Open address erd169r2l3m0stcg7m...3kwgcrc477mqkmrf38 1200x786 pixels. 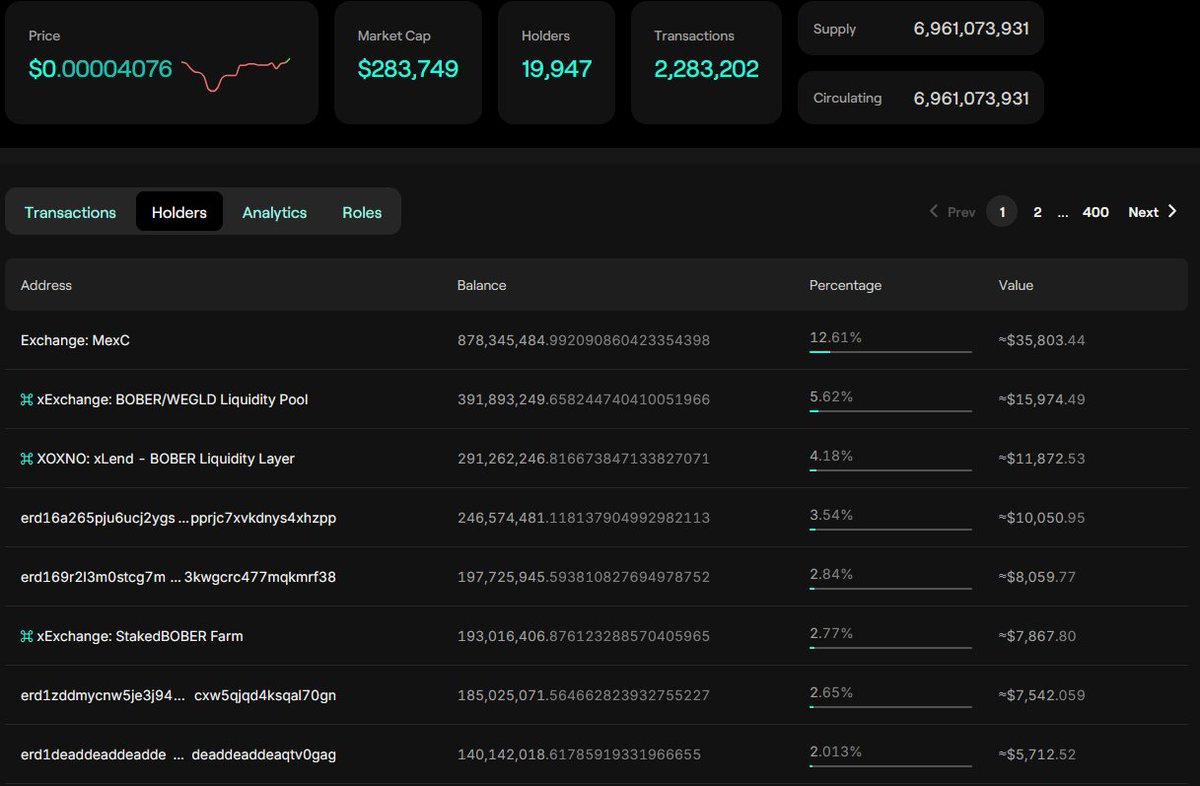click(178, 577)
